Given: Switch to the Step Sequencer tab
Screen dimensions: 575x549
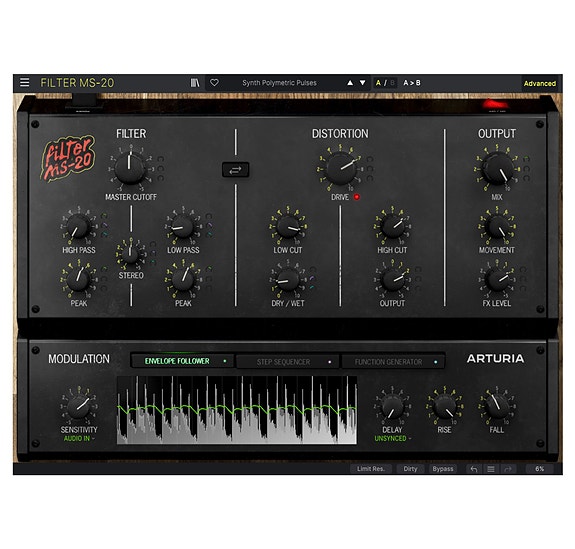Looking at the screenshot, I should (288, 362).
